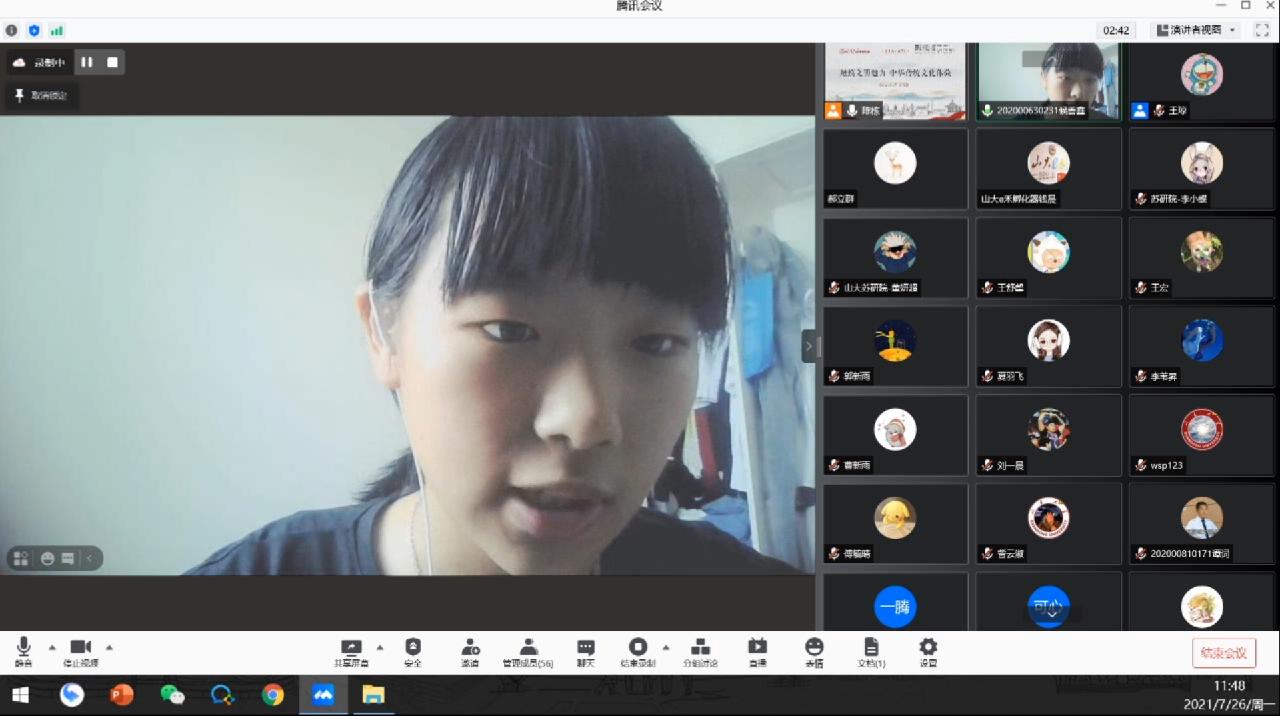Stop video using the camera icon
This screenshot has width=1280, height=716.
coord(80,651)
